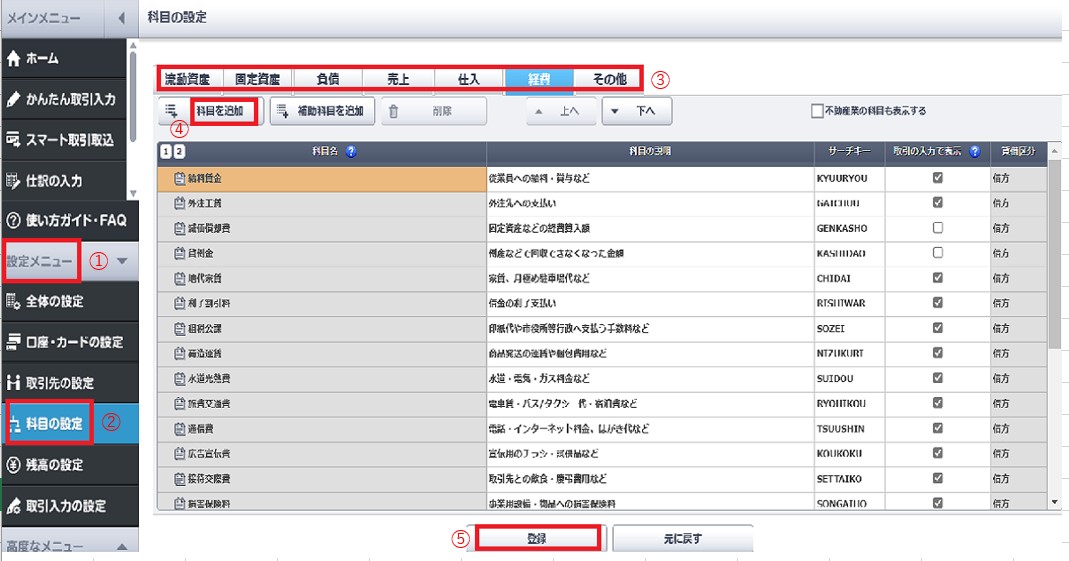
Task: Select the 経費 tab
Action: click(x=539, y=79)
